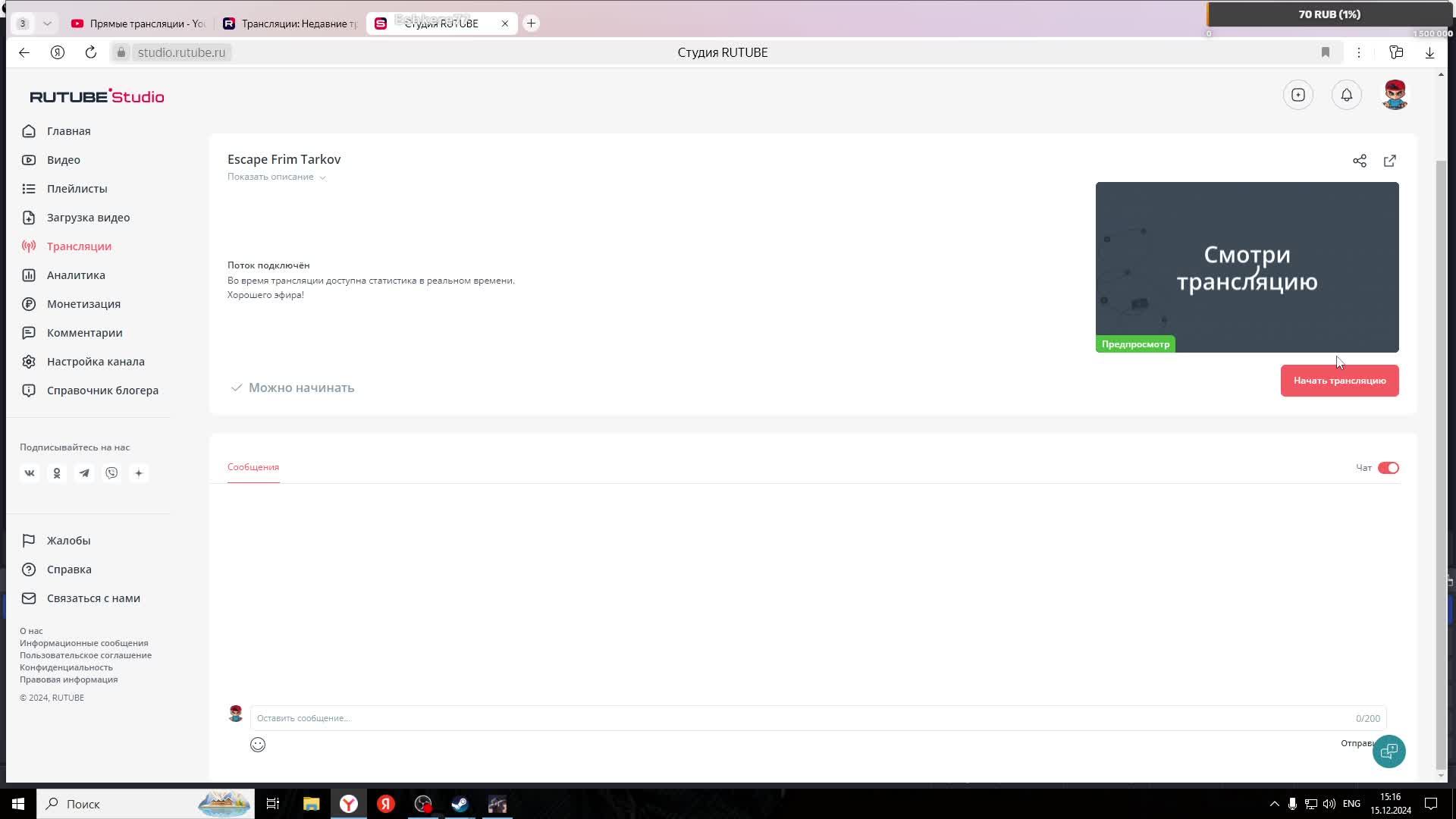The image size is (1456, 819).
Task: Switch to Прямые трансляции YouTube tab
Action: [138, 24]
